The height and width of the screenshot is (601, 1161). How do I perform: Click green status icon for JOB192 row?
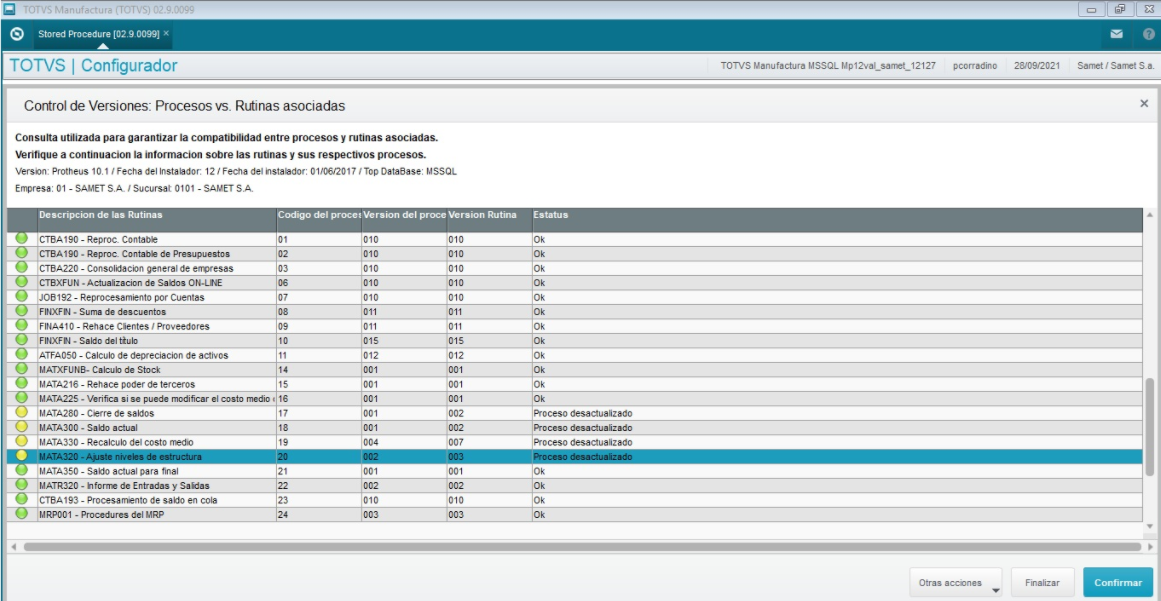point(21,297)
